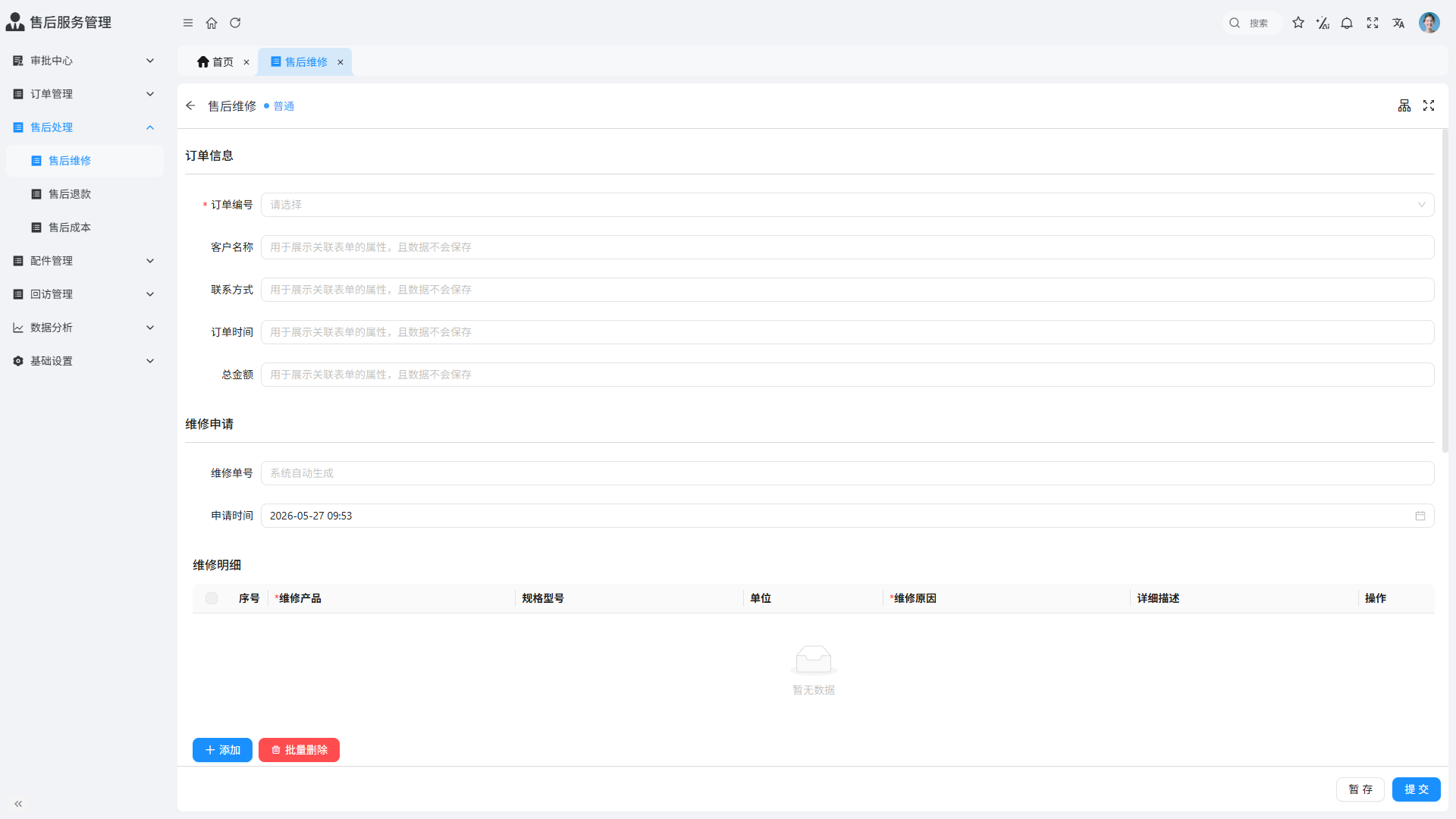
Task: Open the 订单编号 dropdown
Action: 847,205
